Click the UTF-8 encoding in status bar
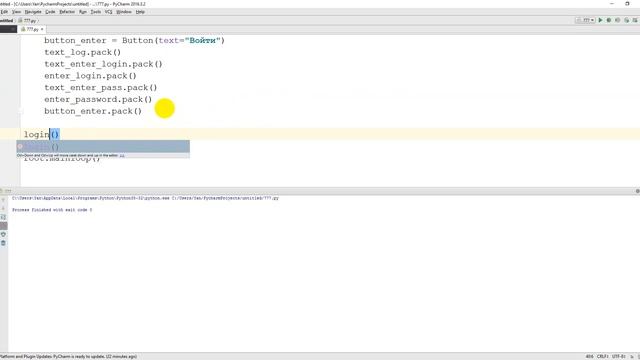Image resolution: width=640 pixels, height=360 pixels. point(618,356)
